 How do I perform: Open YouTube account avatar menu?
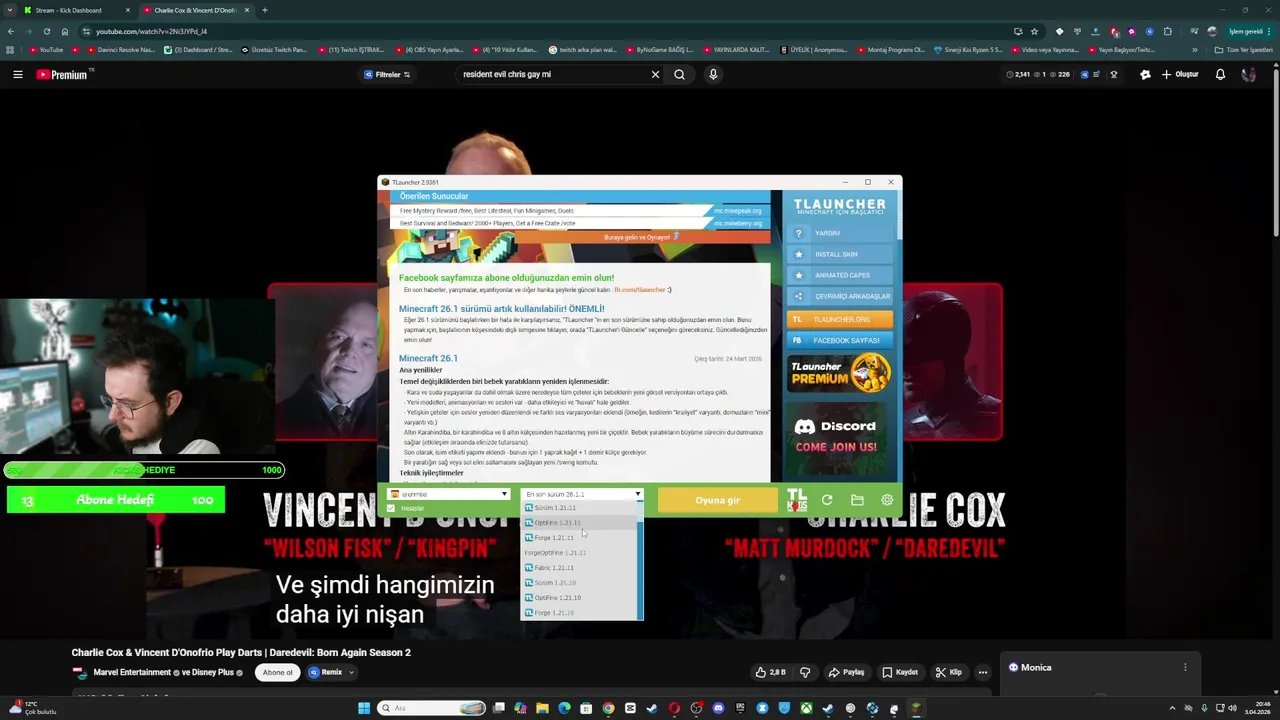coord(1248,74)
